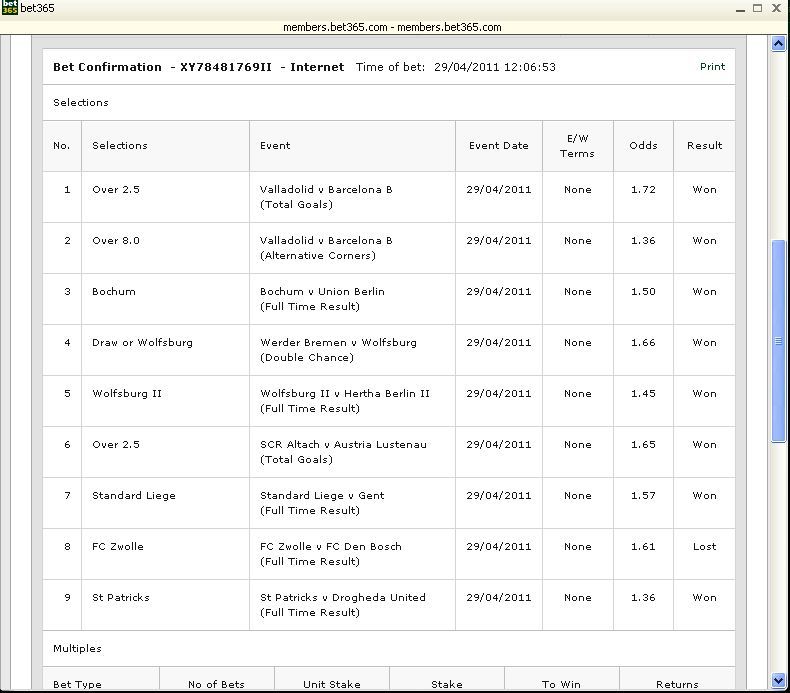Click time of bet 29/04/2011 12:06:53
This screenshot has height=693, width=790.
coord(495,67)
